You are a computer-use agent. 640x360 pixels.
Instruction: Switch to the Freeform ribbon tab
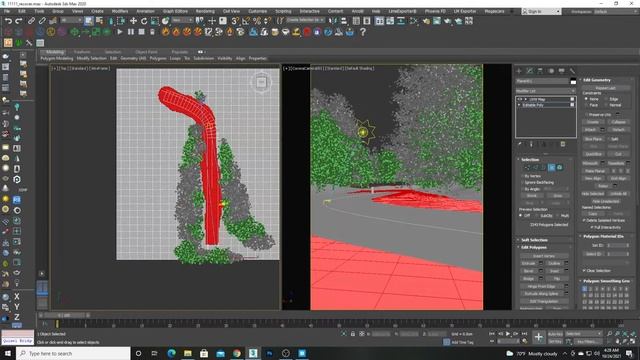[82, 52]
